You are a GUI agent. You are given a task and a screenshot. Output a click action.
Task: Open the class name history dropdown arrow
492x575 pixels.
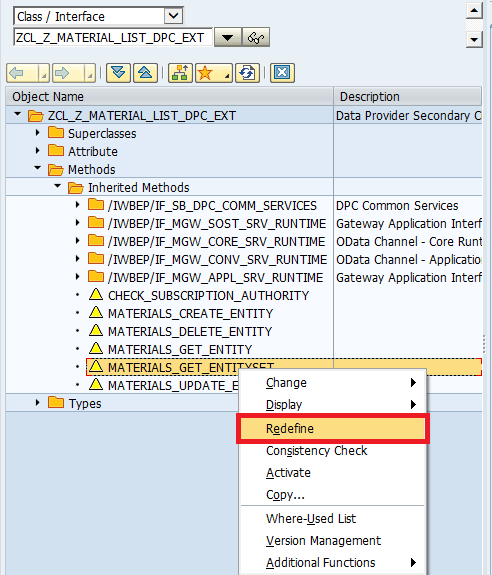pos(228,37)
